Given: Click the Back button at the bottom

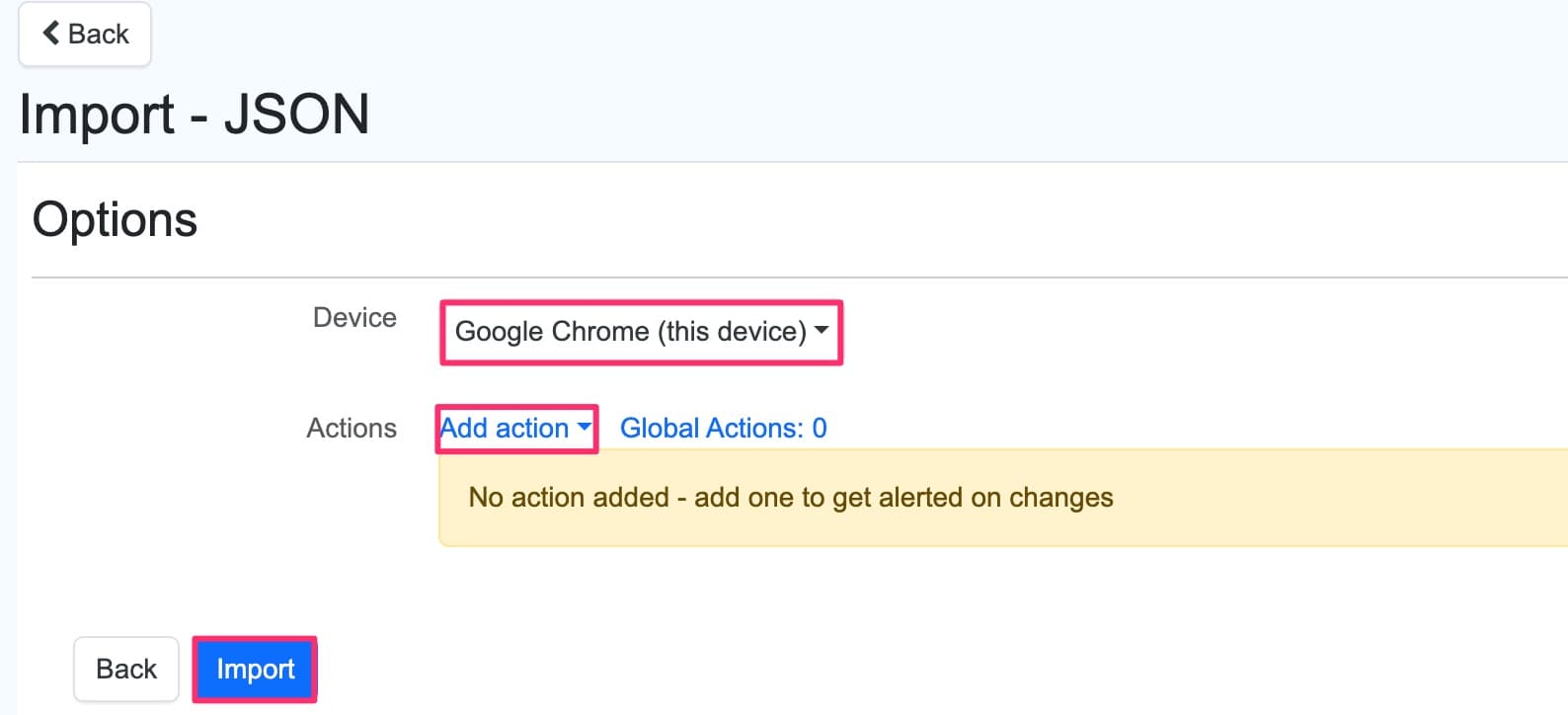Looking at the screenshot, I should click(x=125, y=669).
